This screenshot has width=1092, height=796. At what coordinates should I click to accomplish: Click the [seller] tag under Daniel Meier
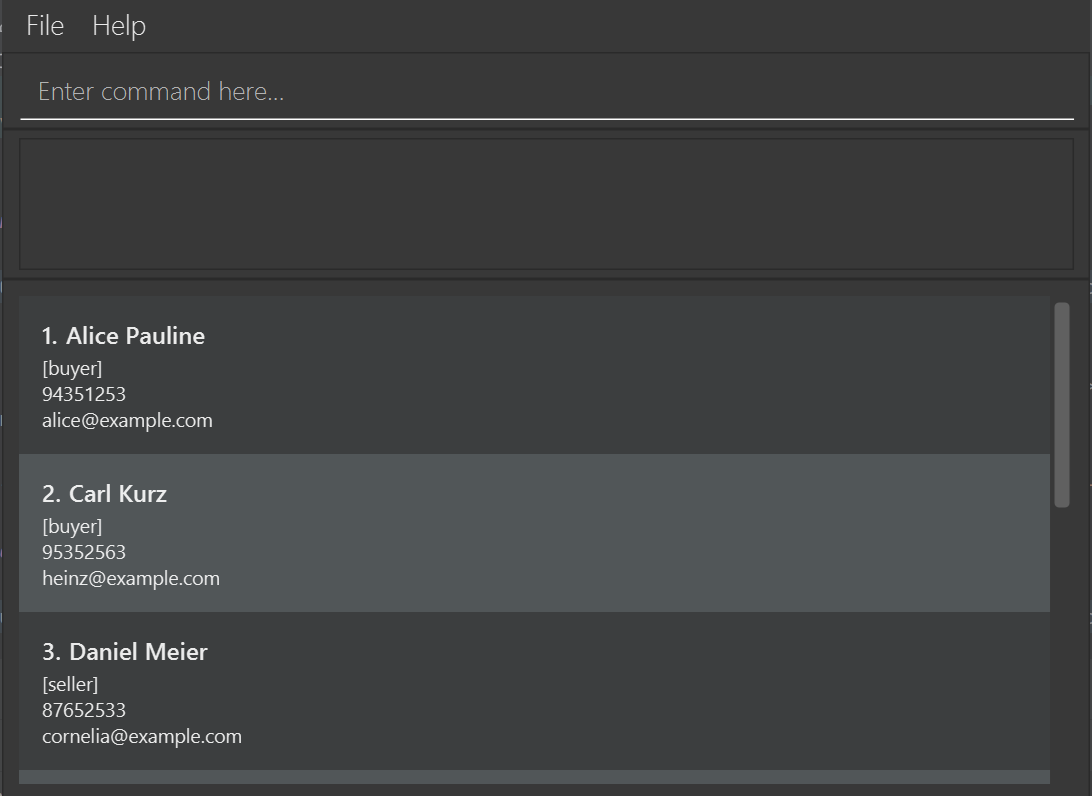(x=70, y=685)
